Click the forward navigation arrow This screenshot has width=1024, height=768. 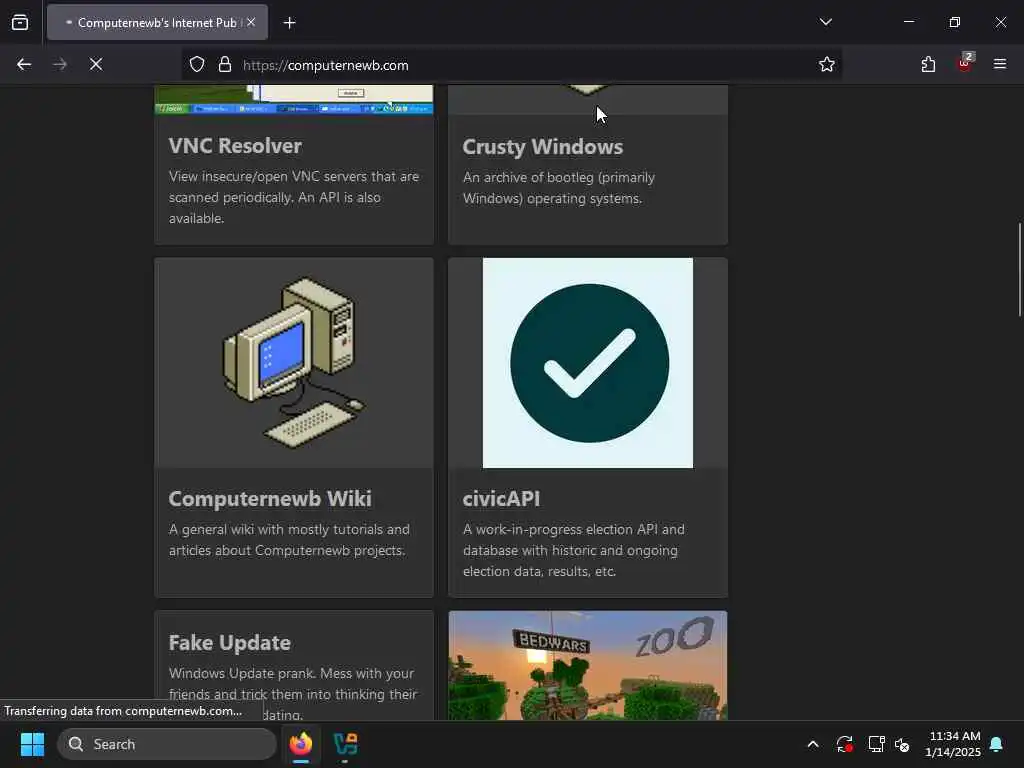[x=60, y=65]
